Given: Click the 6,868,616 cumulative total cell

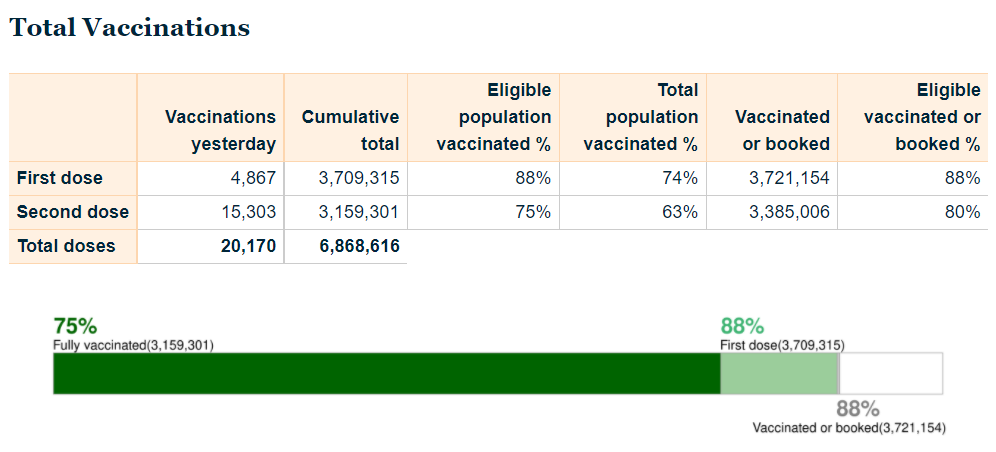Looking at the screenshot, I should (x=360, y=246).
